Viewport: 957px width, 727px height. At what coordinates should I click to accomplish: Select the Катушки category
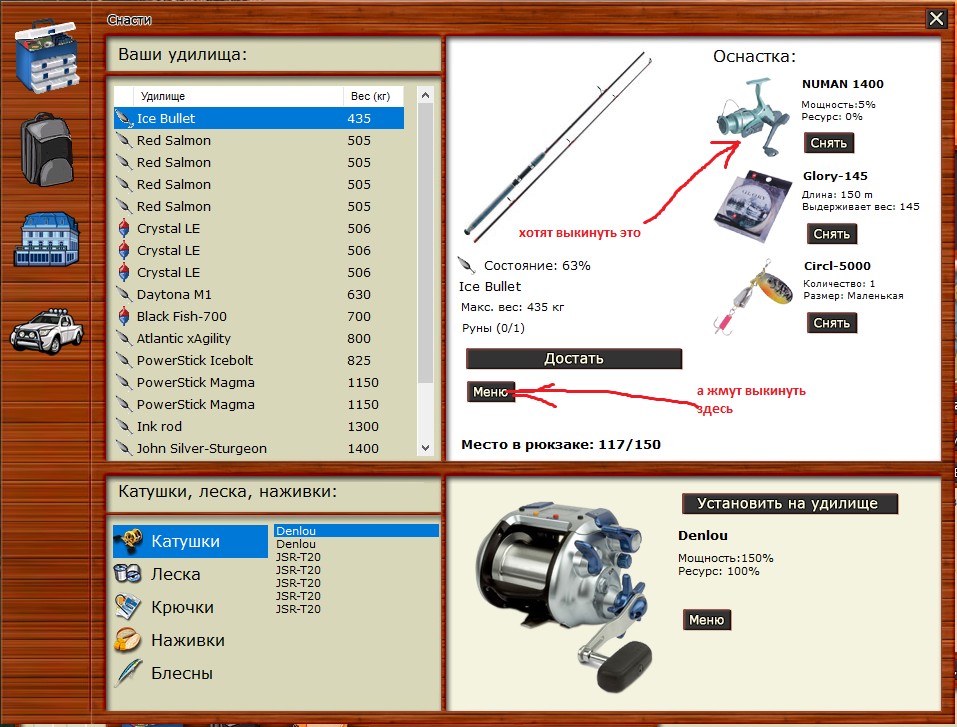(x=184, y=541)
